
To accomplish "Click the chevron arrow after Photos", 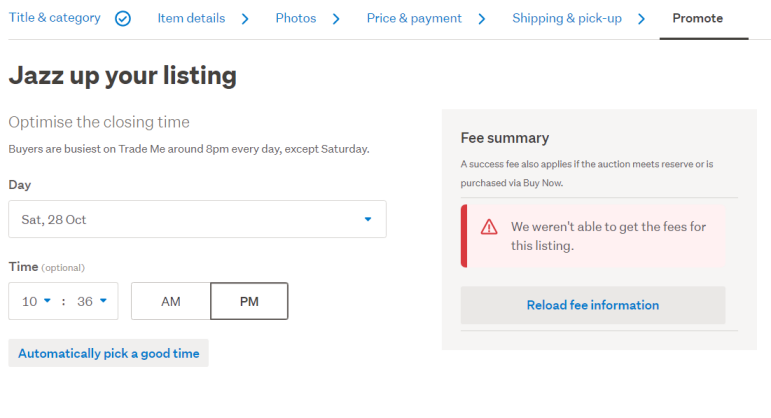I will 336,19.
